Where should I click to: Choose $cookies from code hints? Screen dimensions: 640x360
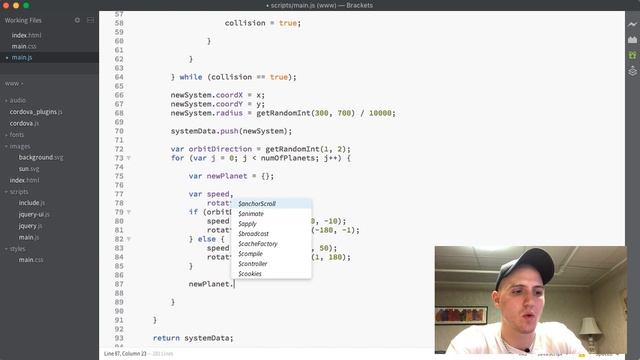point(271,273)
